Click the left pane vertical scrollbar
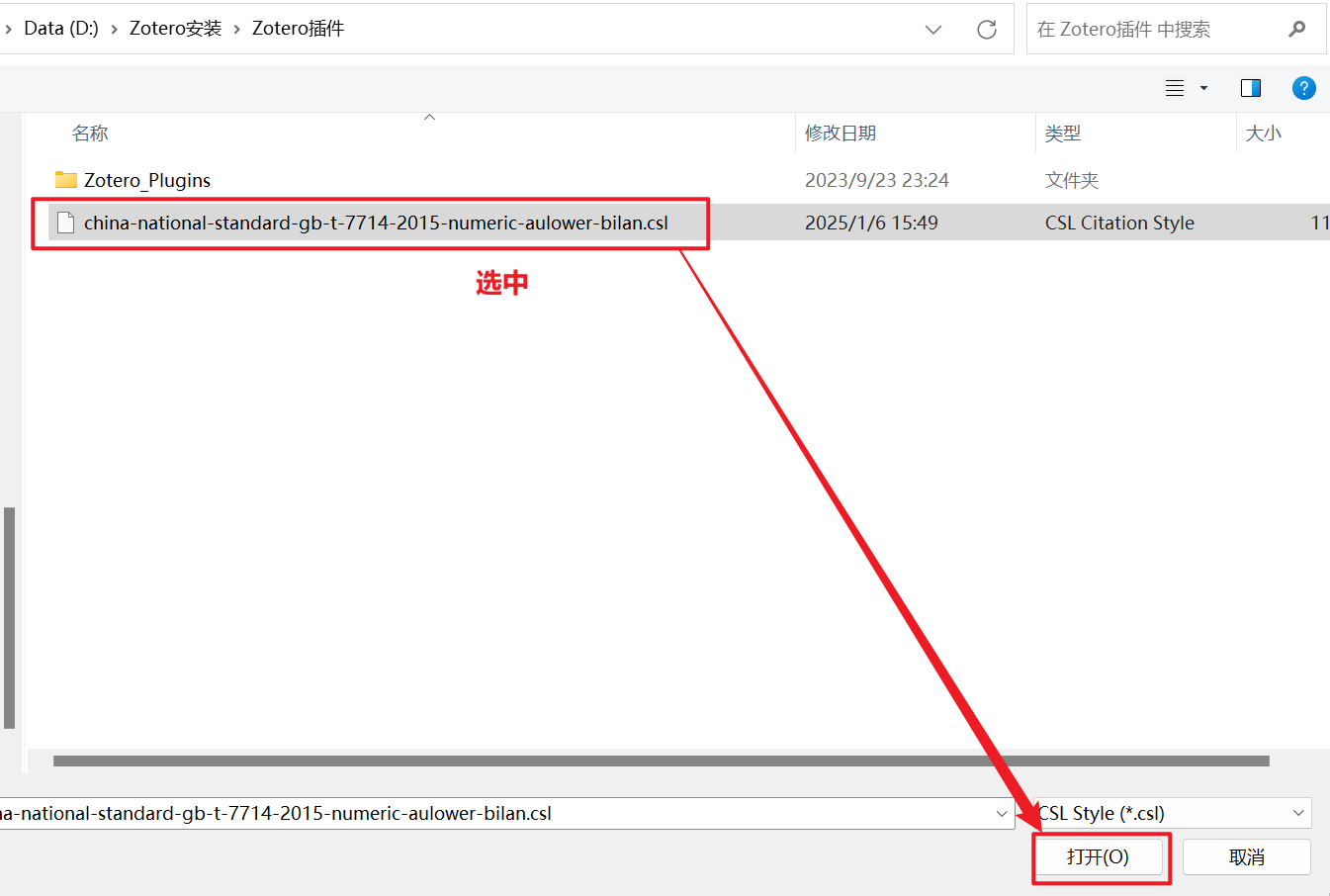 (x=9, y=618)
